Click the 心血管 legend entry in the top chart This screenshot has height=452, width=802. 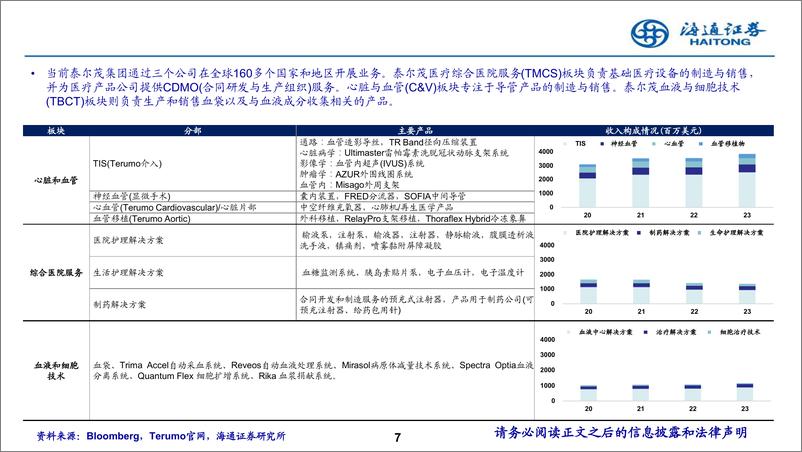tap(669, 144)
